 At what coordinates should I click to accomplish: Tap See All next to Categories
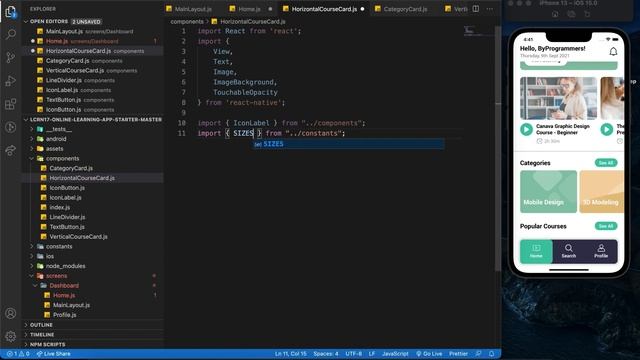[x=606, y=163]
